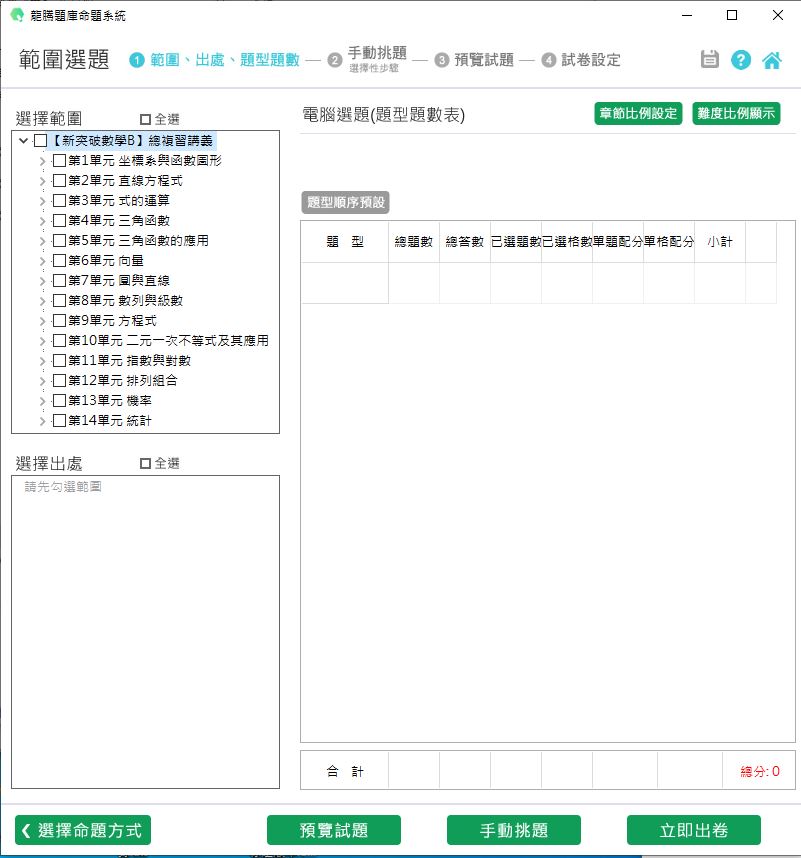This screenshot has width=801, height=858.
Task: Collapse the 新突破數學B 總複習講義 tree node
Action: point(23,141)
